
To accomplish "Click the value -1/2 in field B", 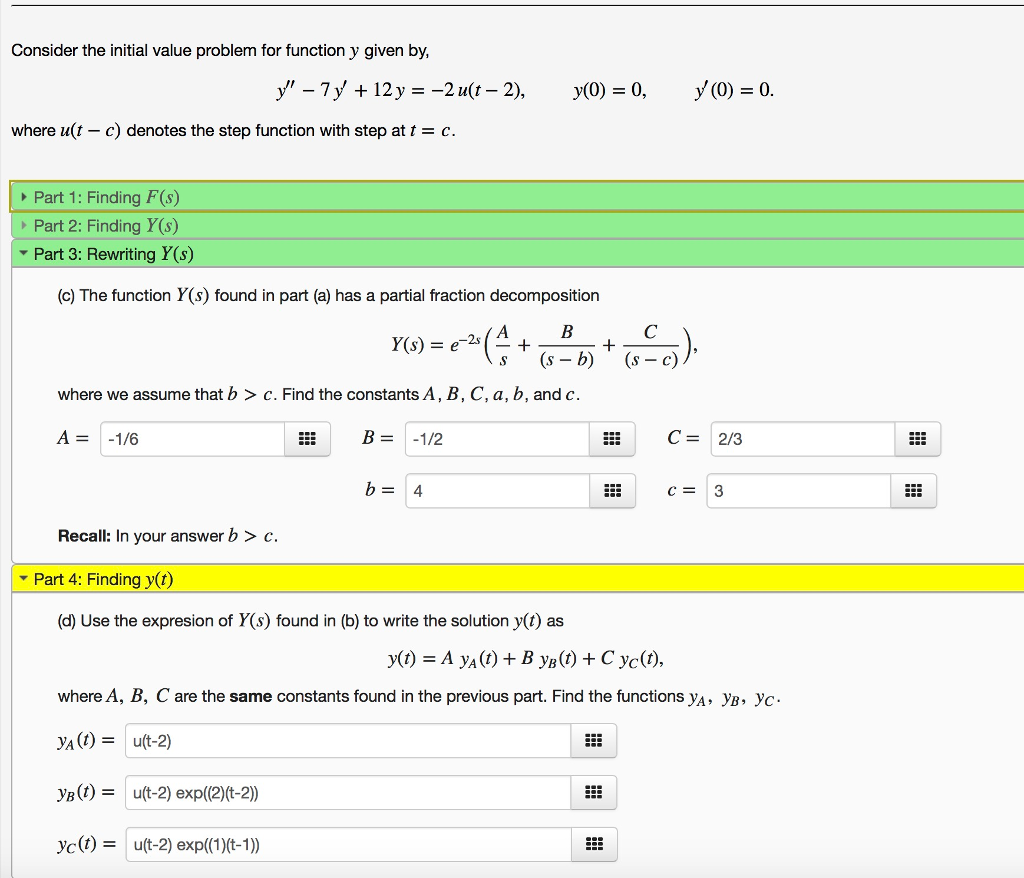I will point(495,438).
